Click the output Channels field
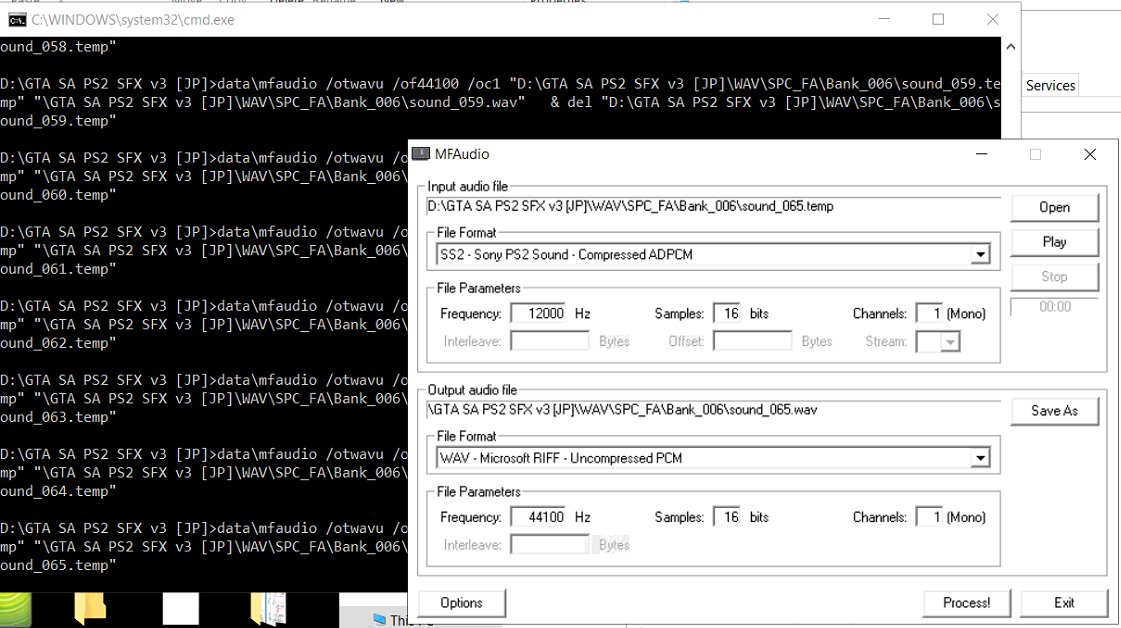 tap(930, 517)
